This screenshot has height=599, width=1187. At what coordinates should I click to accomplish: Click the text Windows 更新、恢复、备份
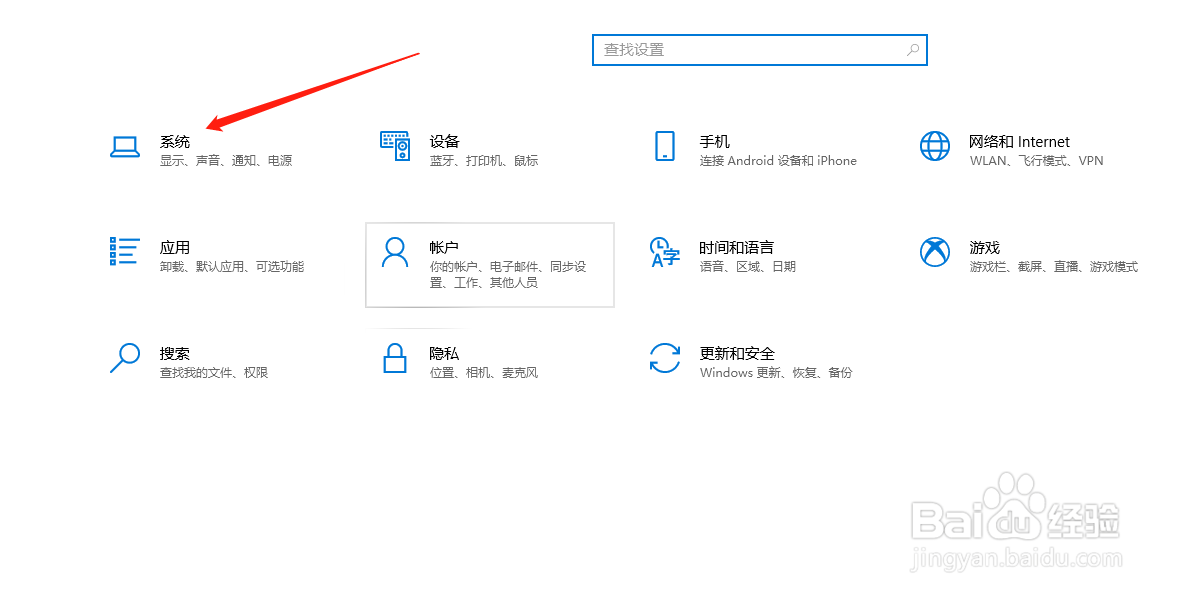pyautogui.click(x=776, y=373)
